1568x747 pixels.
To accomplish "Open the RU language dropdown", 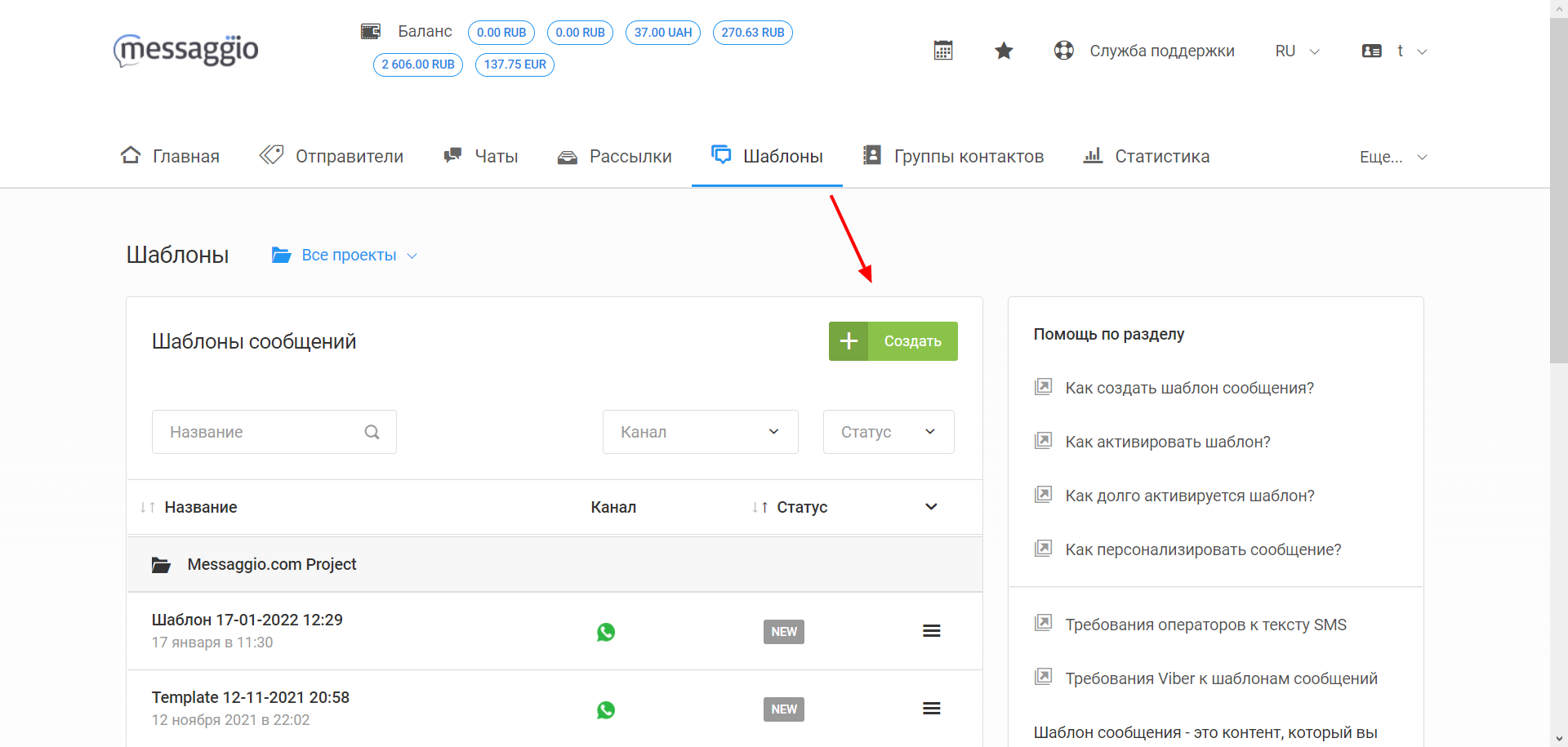I will pos(1297,51).
